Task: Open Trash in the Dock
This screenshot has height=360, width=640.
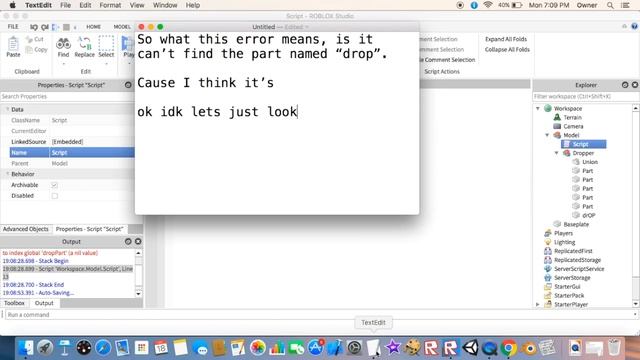Action: pos(614,348)
